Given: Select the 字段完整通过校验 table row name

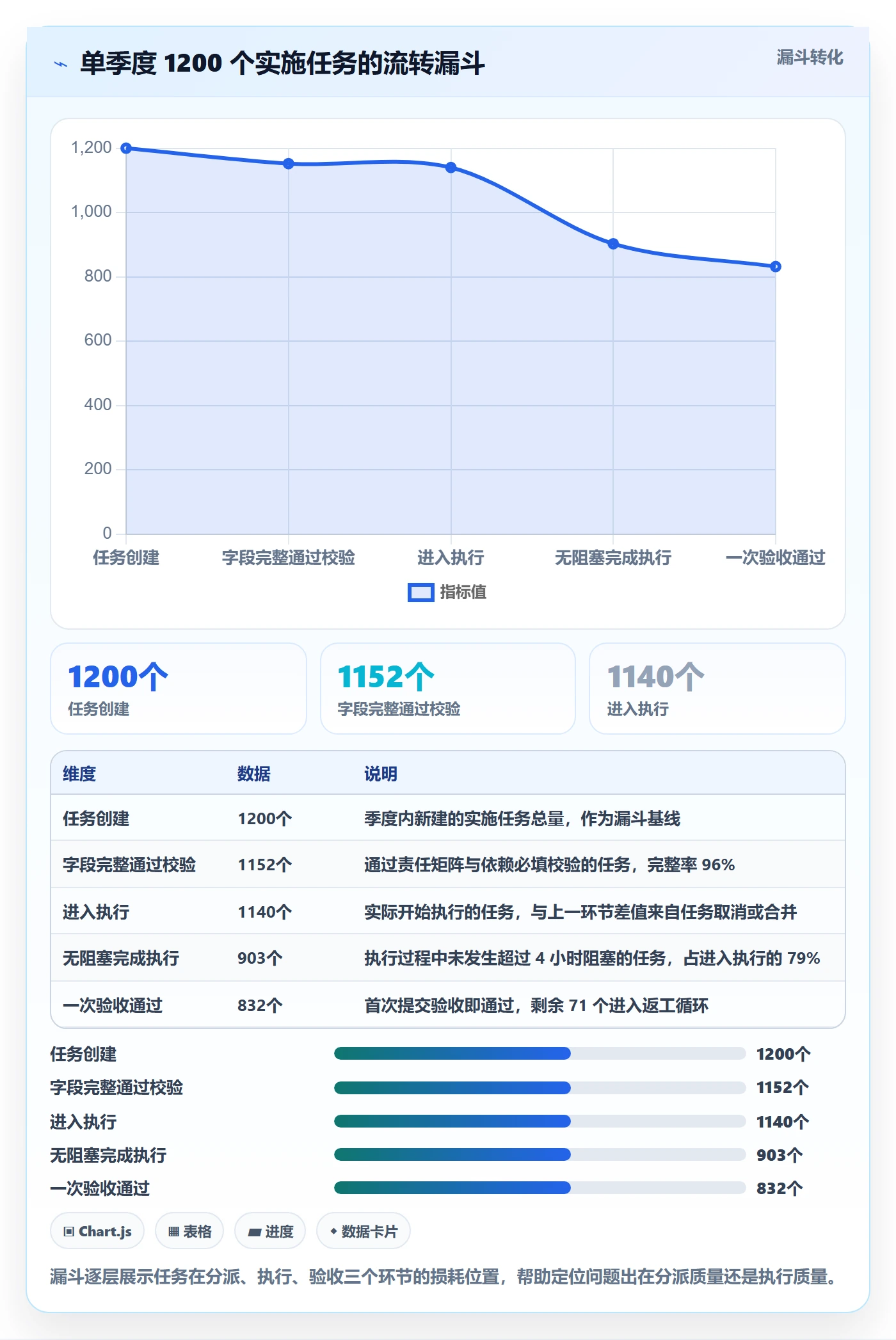Looking at the screenshot, I should click(x=129, y=865).
